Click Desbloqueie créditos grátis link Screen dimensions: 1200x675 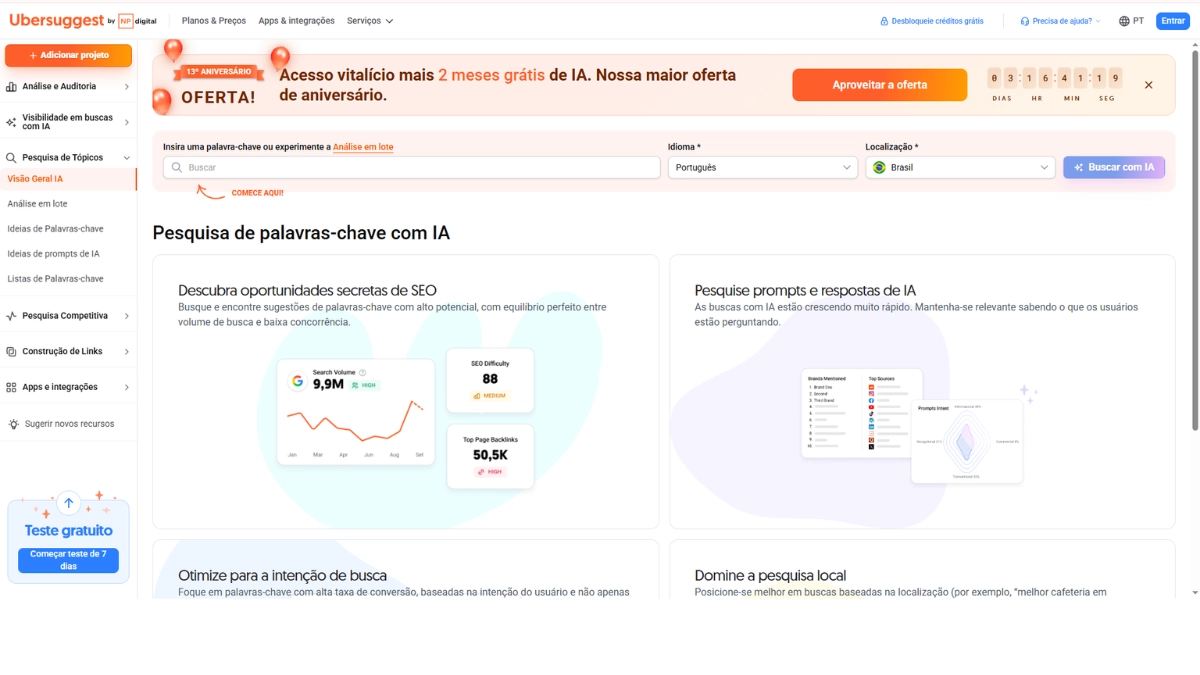coord(932,21)
